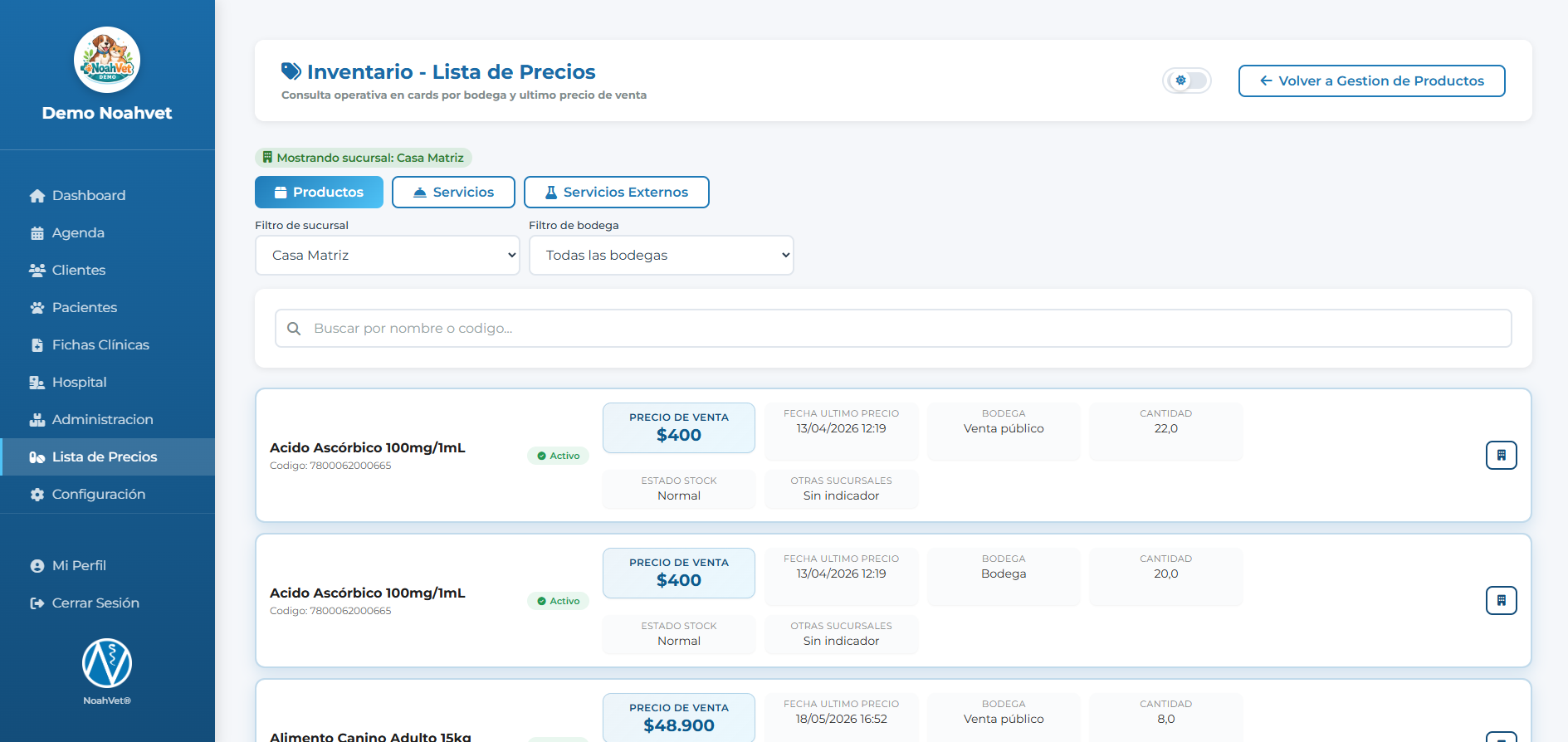The width and height of the screenshot is (1568, 742).
Task: Open Agenda from the sidebar
Action: pyautogui.click(x=107, y=233)
